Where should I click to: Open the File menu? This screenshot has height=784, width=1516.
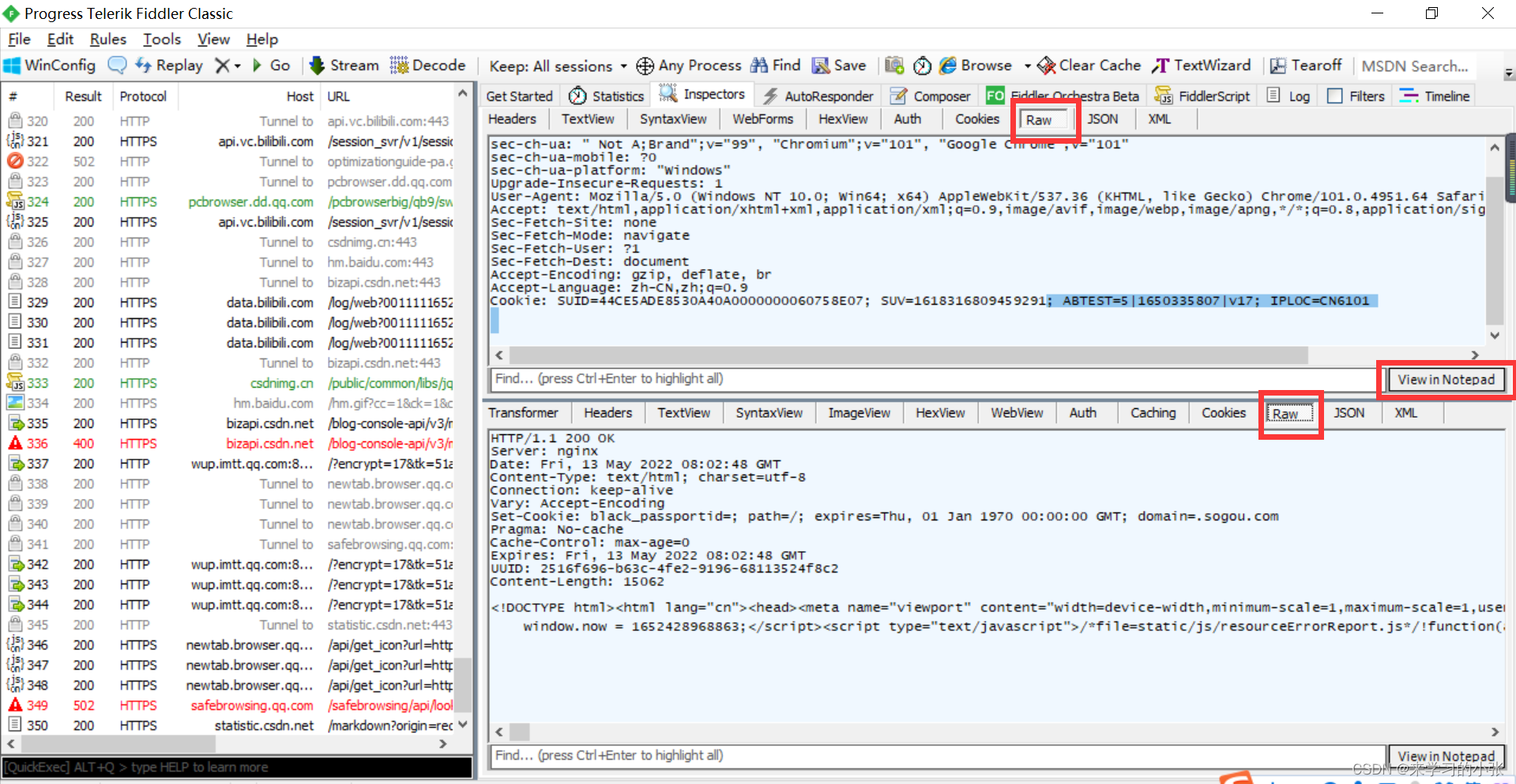[19, 39]
